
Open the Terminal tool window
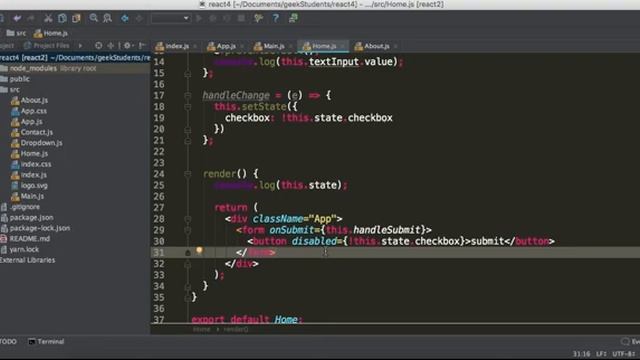(46, 342)
